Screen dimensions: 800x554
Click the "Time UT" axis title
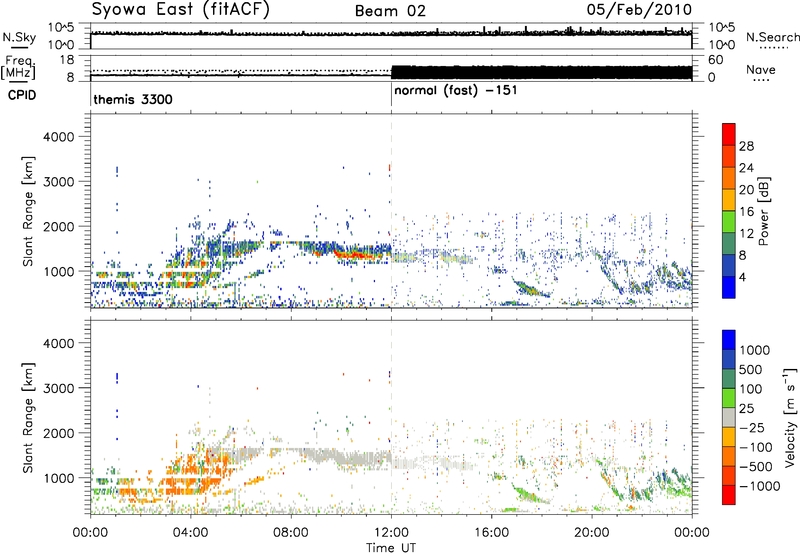[x=391, y=548]
